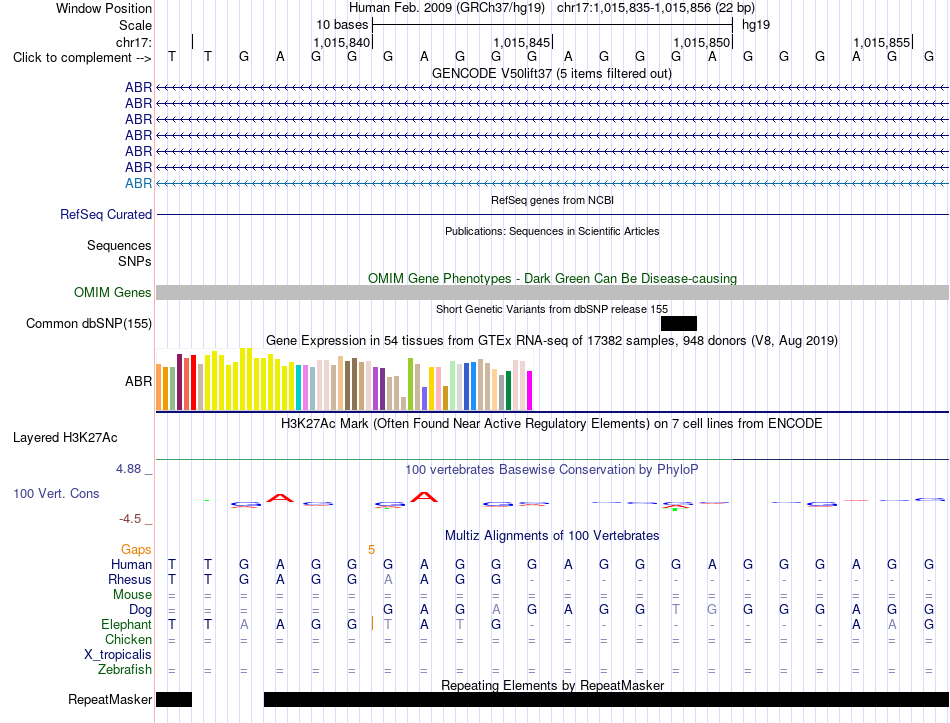This screenshot has height=723, width=950.
Task: Click the ABR label beside GTEx chart
Action: click(138, 381)
